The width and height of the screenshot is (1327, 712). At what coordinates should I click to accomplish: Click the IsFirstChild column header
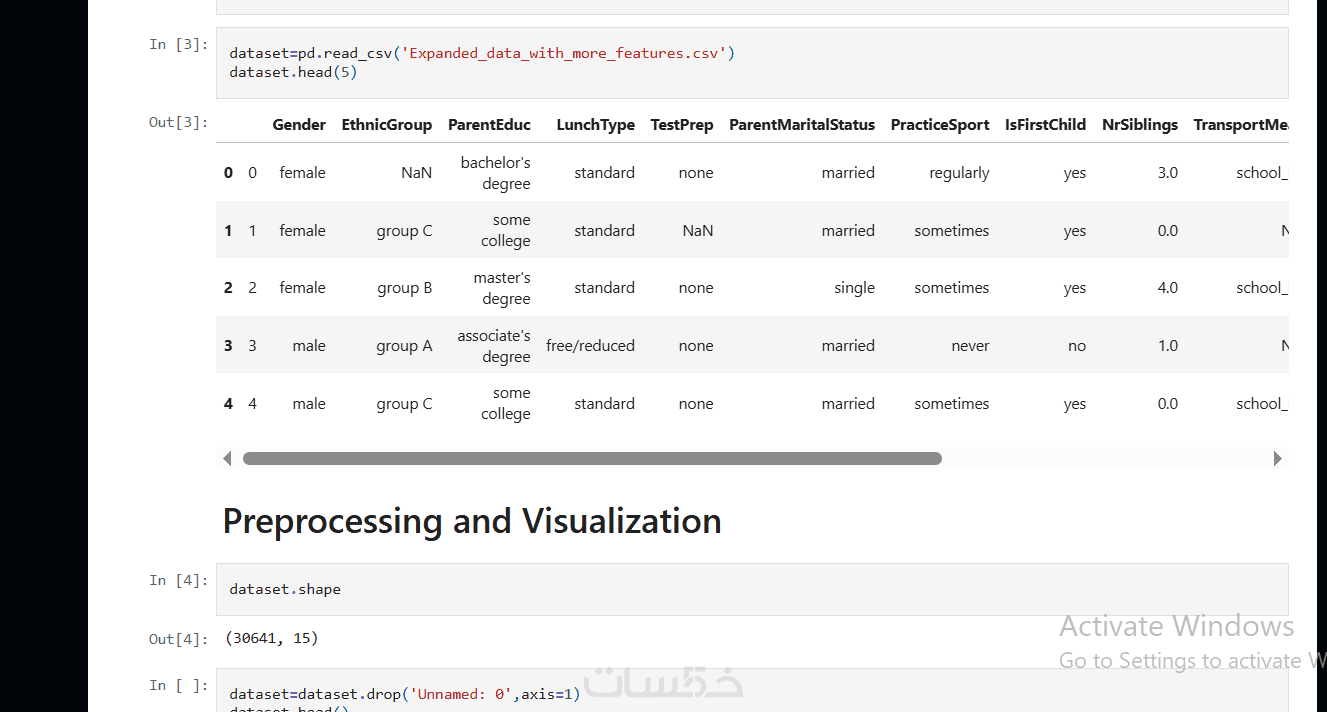(x=1045, y=125)
